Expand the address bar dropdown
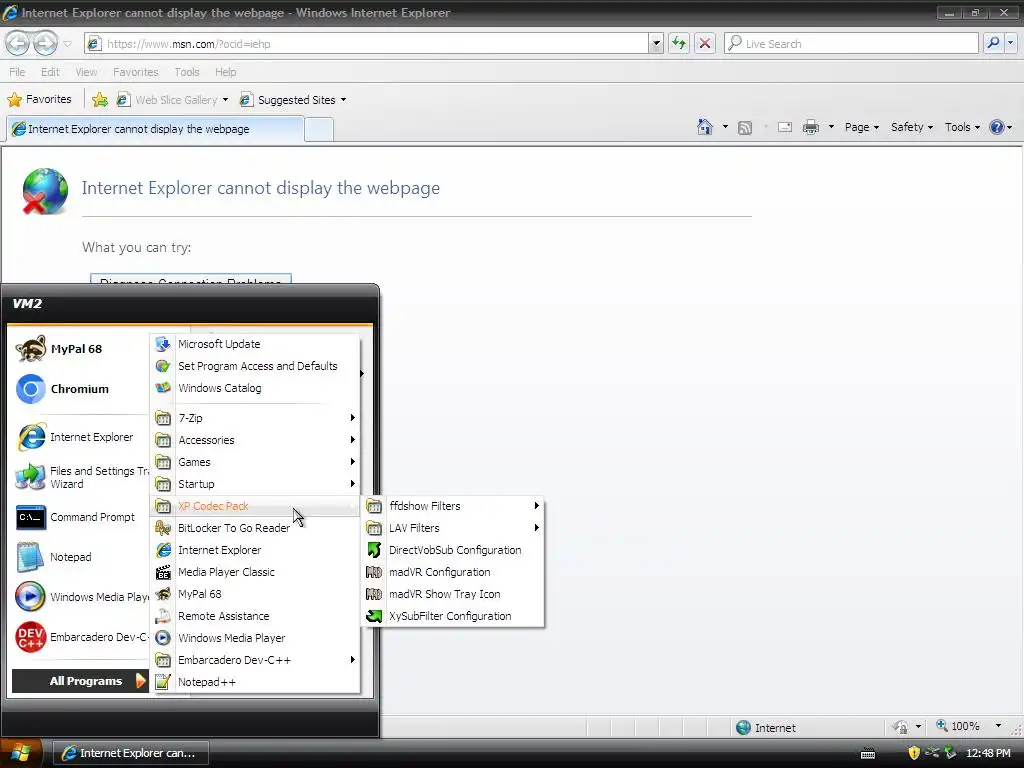The image size is (1024, 768). pos(656,44)
